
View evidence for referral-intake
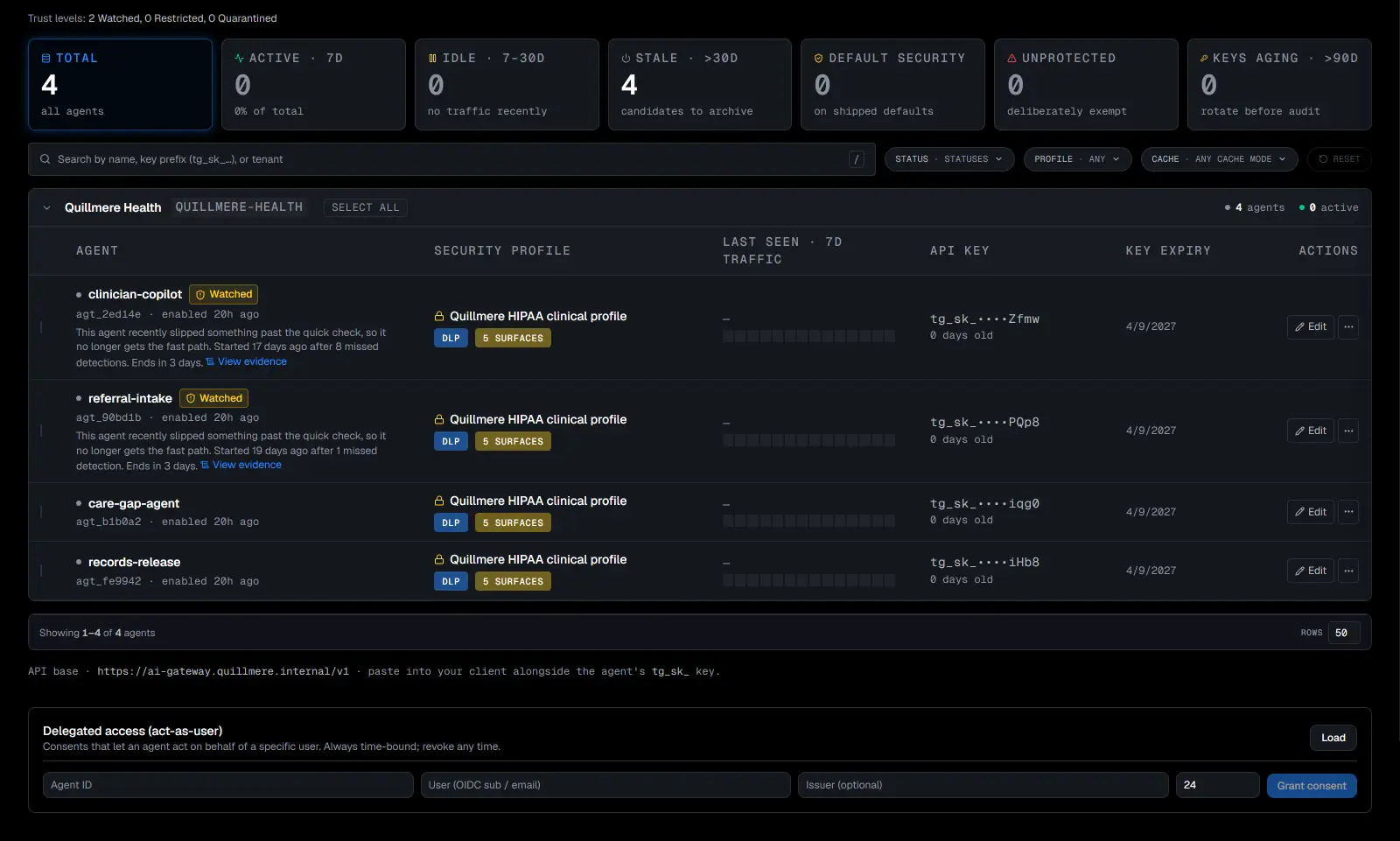coord(241,466)
